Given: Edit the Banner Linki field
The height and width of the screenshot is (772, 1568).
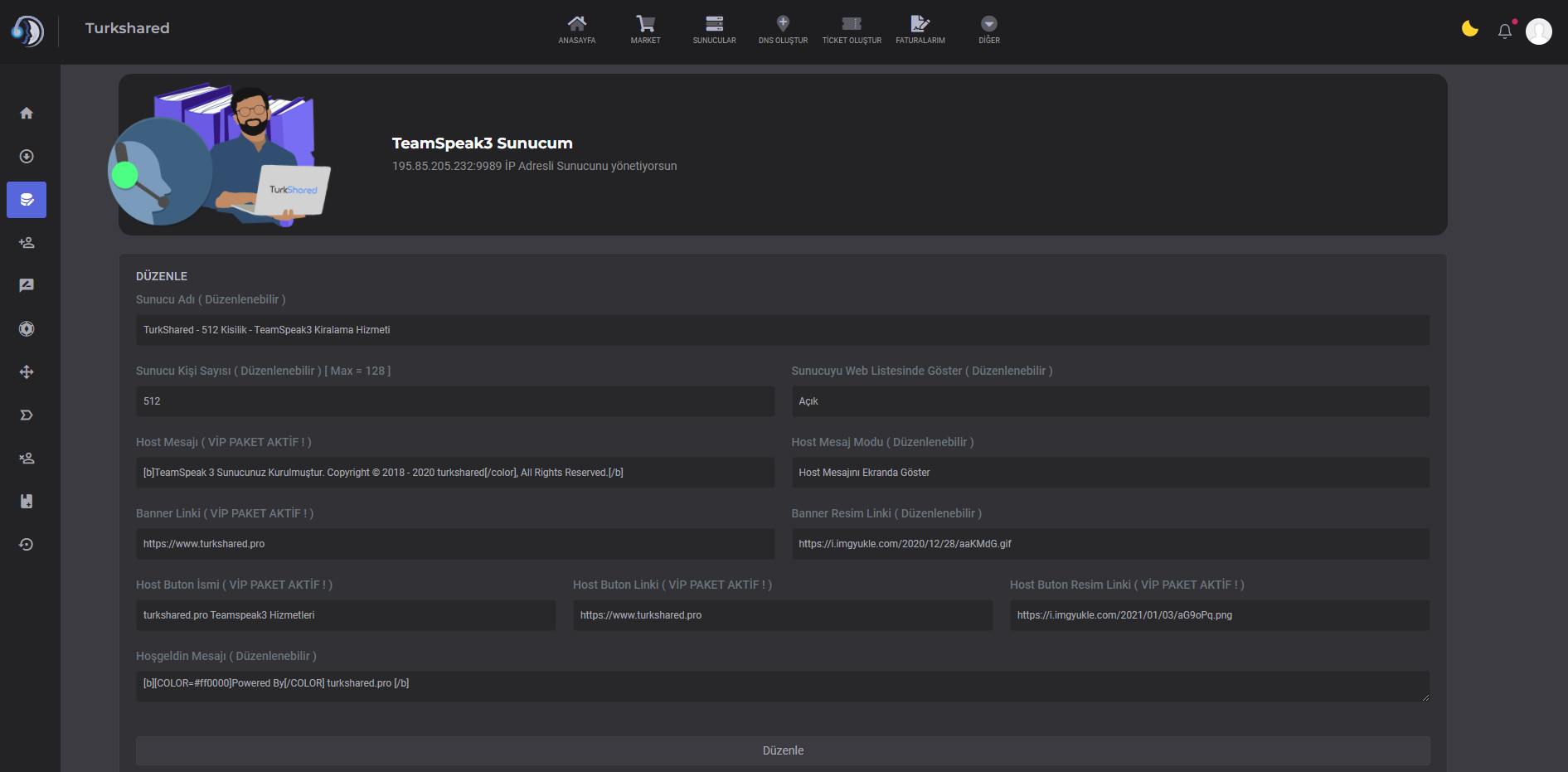Looking at the screenshot, I should coord(455,544).
